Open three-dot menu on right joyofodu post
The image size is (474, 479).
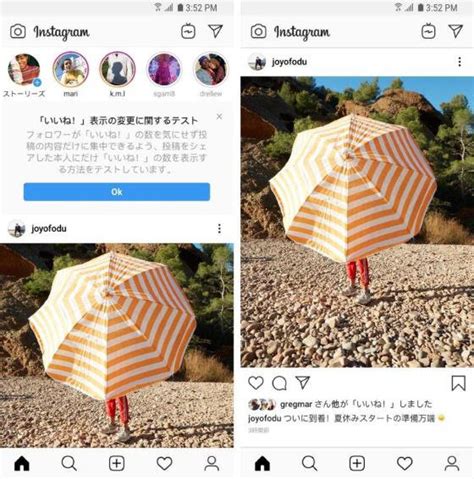click(x=459, y=62)
